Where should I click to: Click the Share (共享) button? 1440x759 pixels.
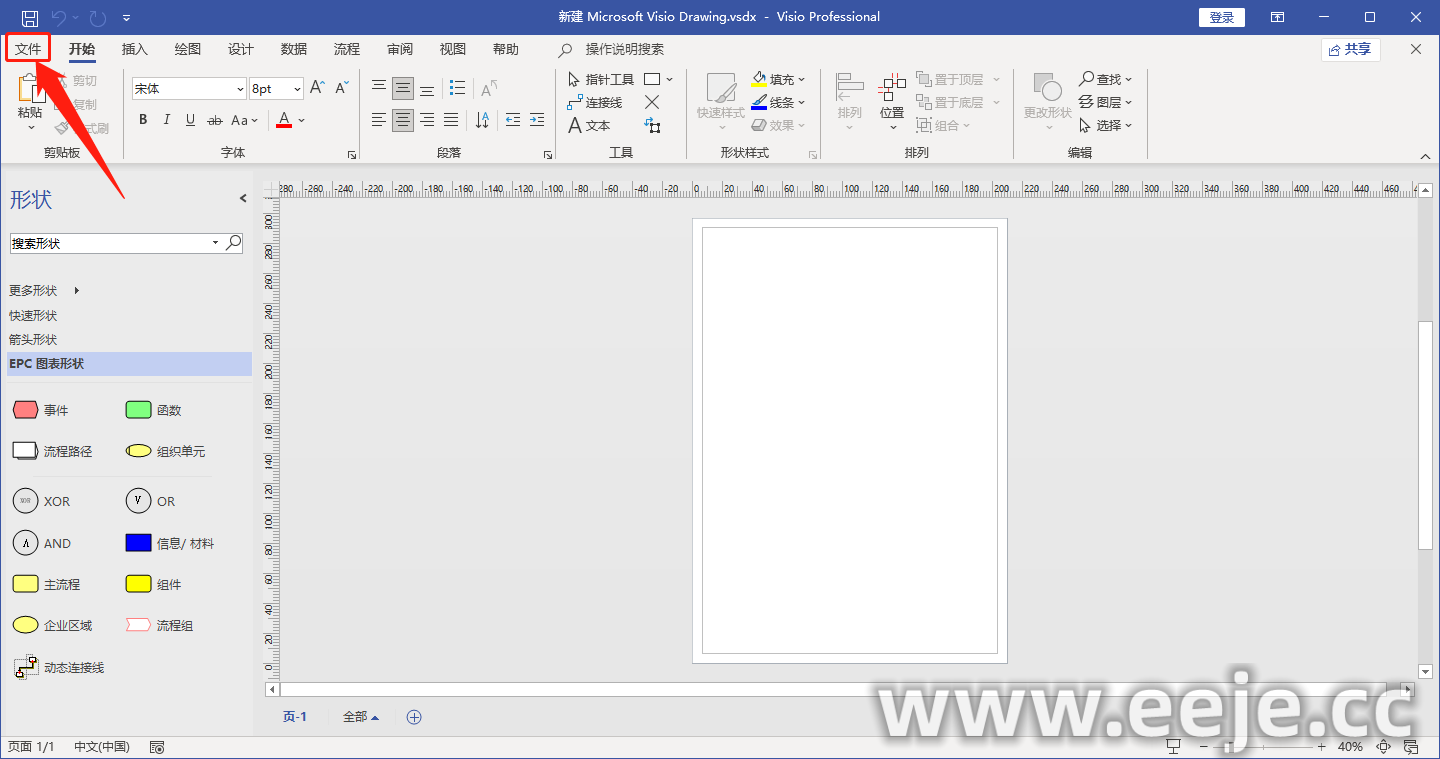pos(1350,49)
